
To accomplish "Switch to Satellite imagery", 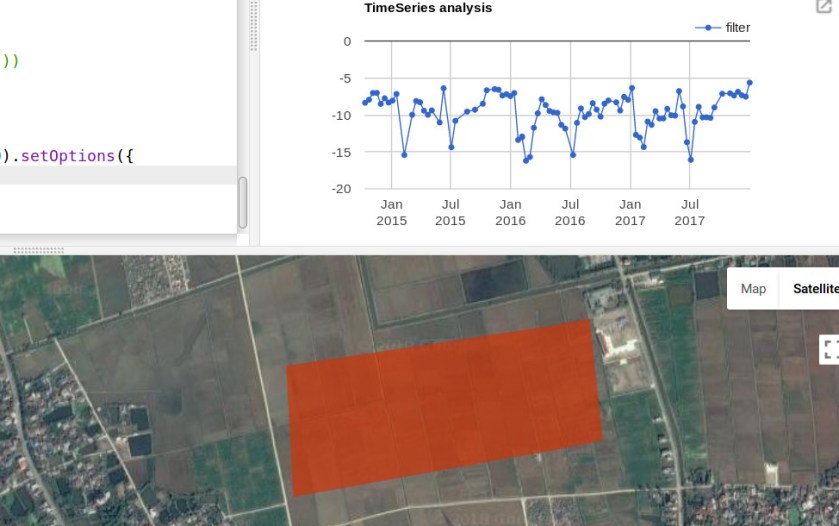I will point(814,289).
